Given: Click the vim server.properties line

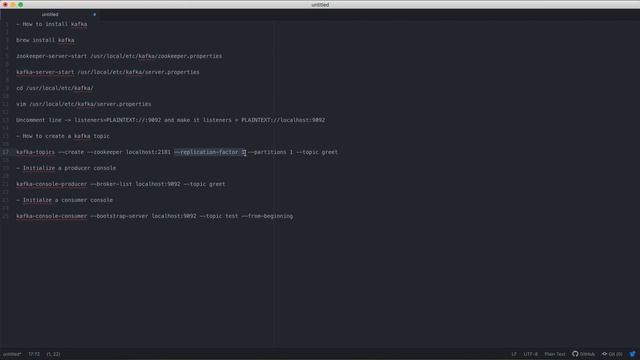Looking at the screenshot, I should coord(84,104).
